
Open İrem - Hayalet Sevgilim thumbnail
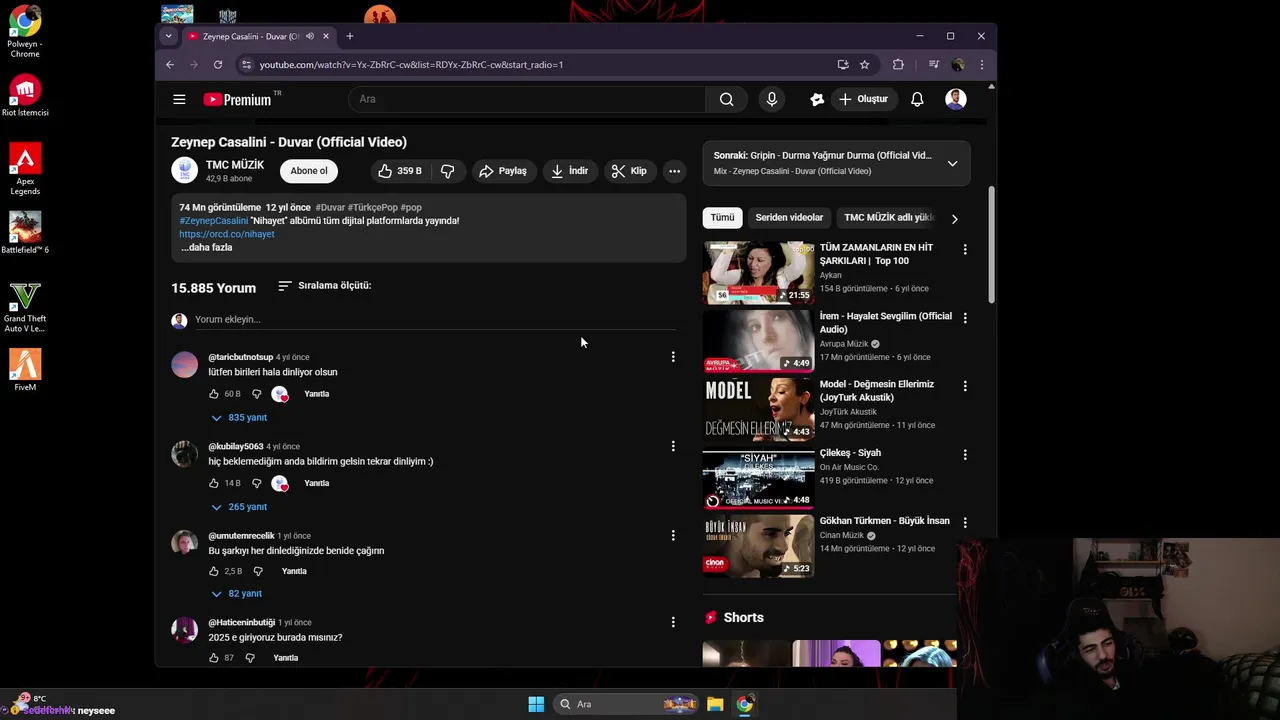coord(758,341)
